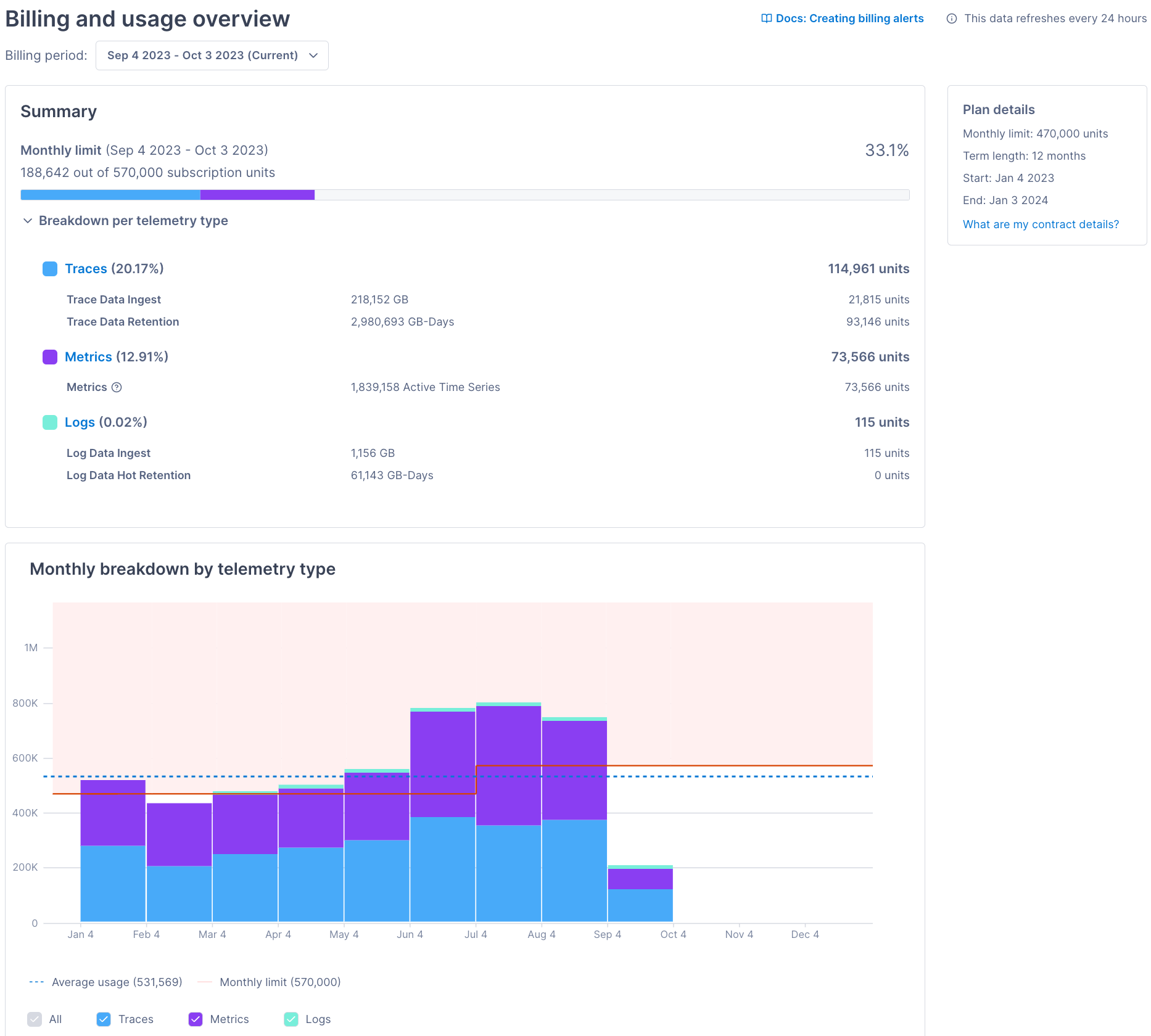Open the help tooltip next to Metrics
The image size is (1151, 1036).
[118, 387]
